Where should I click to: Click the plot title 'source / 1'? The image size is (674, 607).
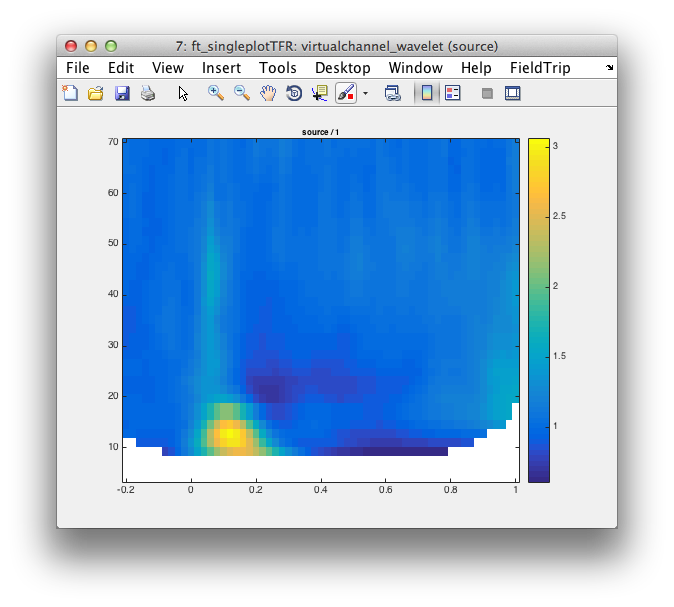[320, 132]
